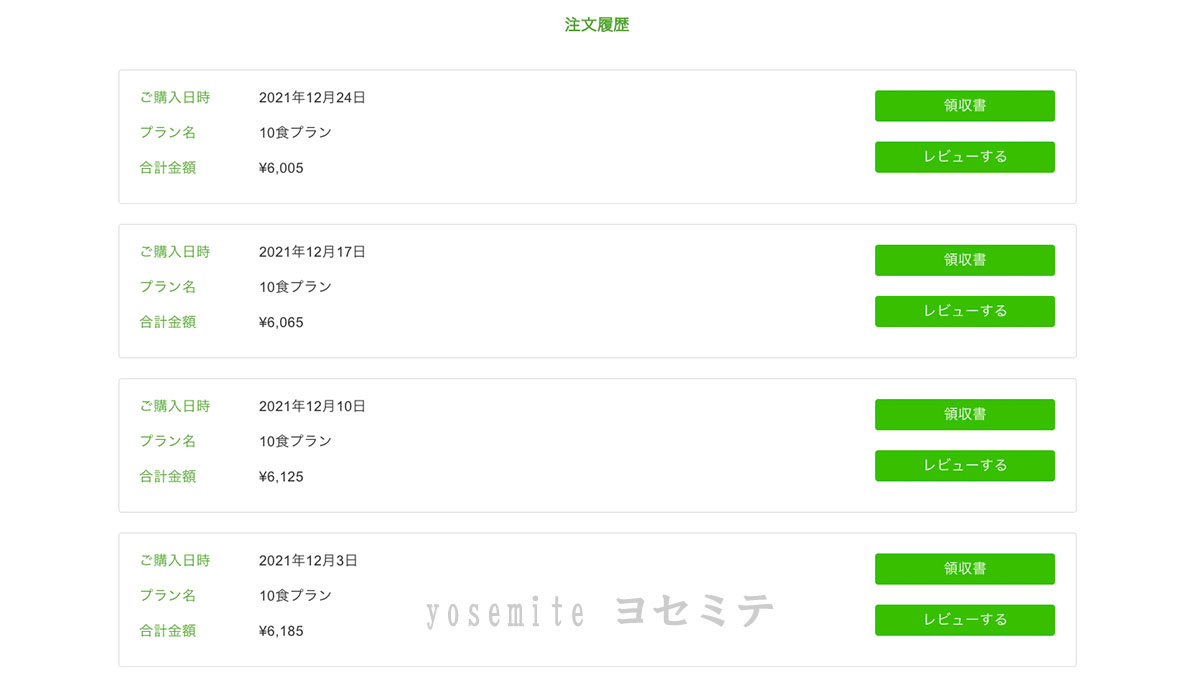Screen dimensions: 1200x675
Task: Click レビューする on the December 3 order
Action: click(x=964, y=620)
